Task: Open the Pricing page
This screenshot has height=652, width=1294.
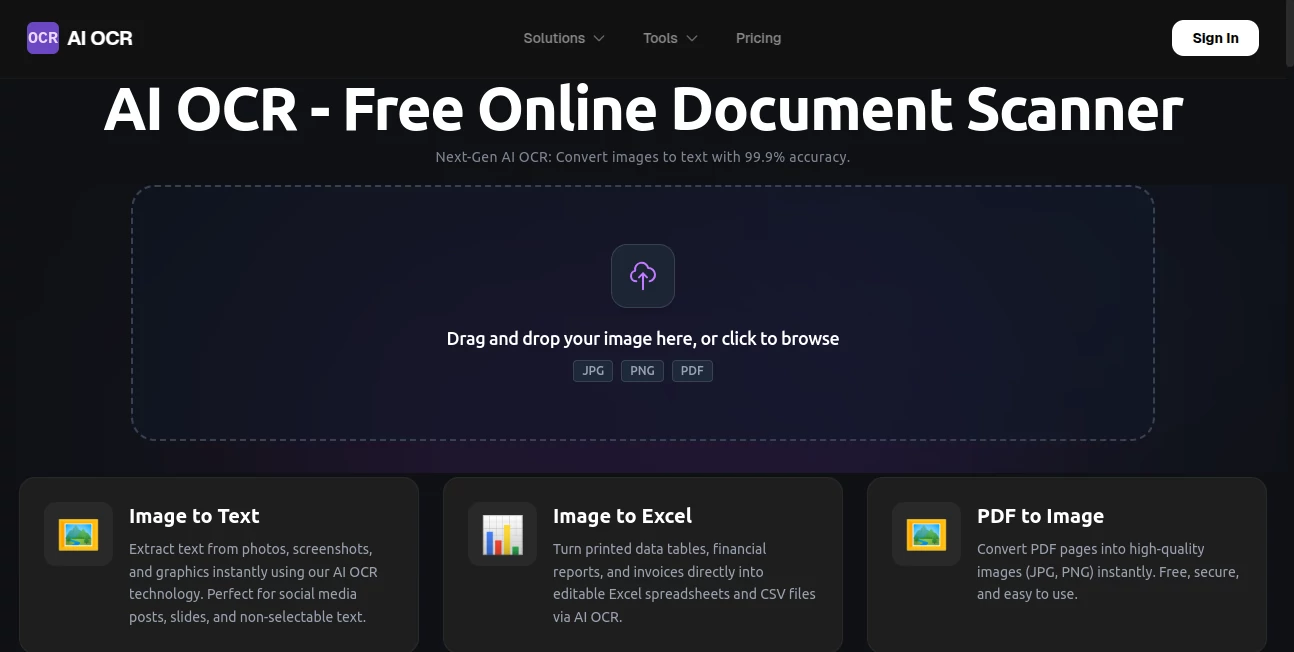Action: tap(758, 38)
